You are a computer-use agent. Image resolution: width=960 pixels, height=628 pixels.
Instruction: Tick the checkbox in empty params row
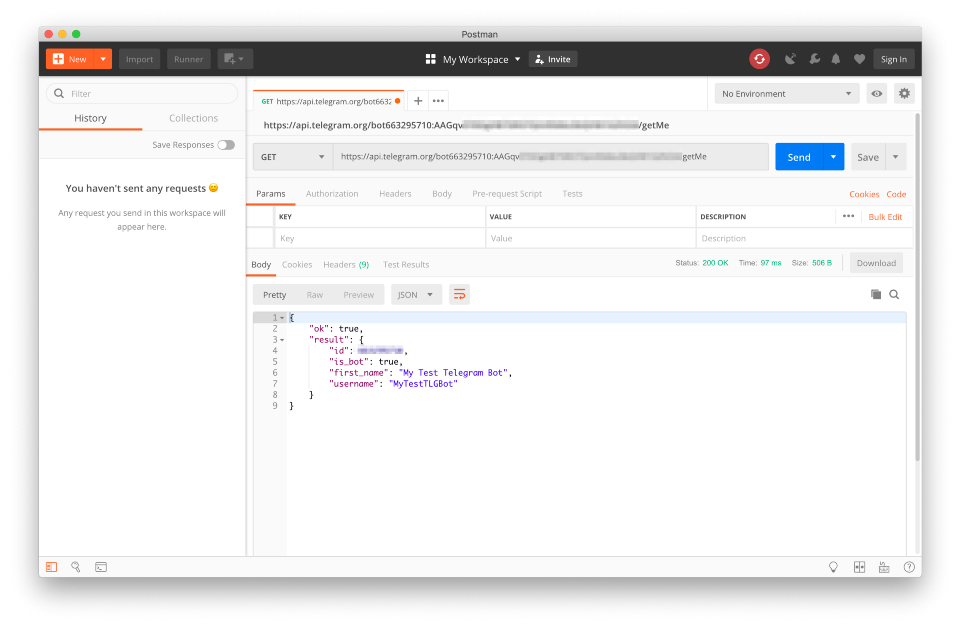pos(260,238)
